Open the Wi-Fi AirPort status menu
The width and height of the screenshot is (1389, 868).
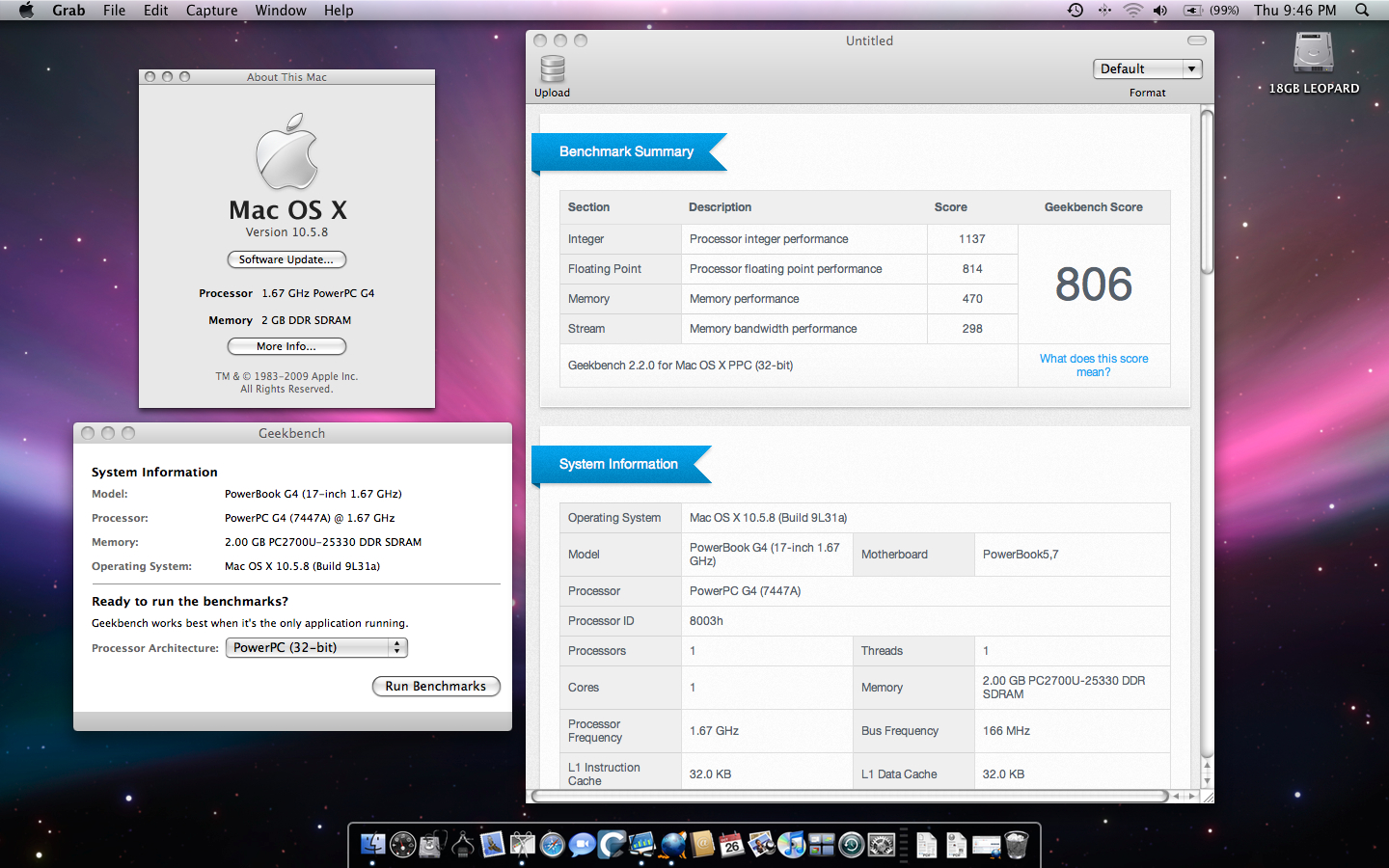1133,10
